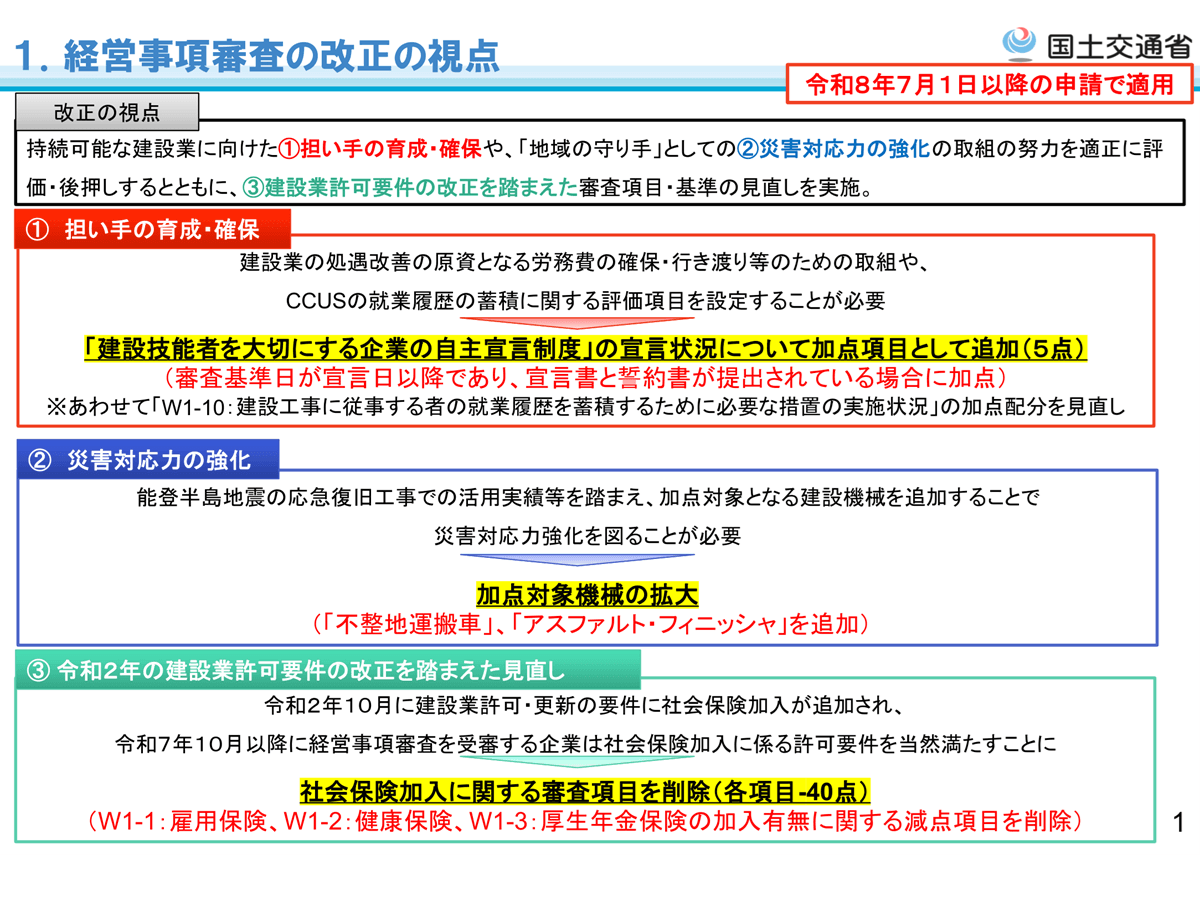Click the green header ③ 令和2年の建設業許可要件の改正

click(x=328, y=671)
